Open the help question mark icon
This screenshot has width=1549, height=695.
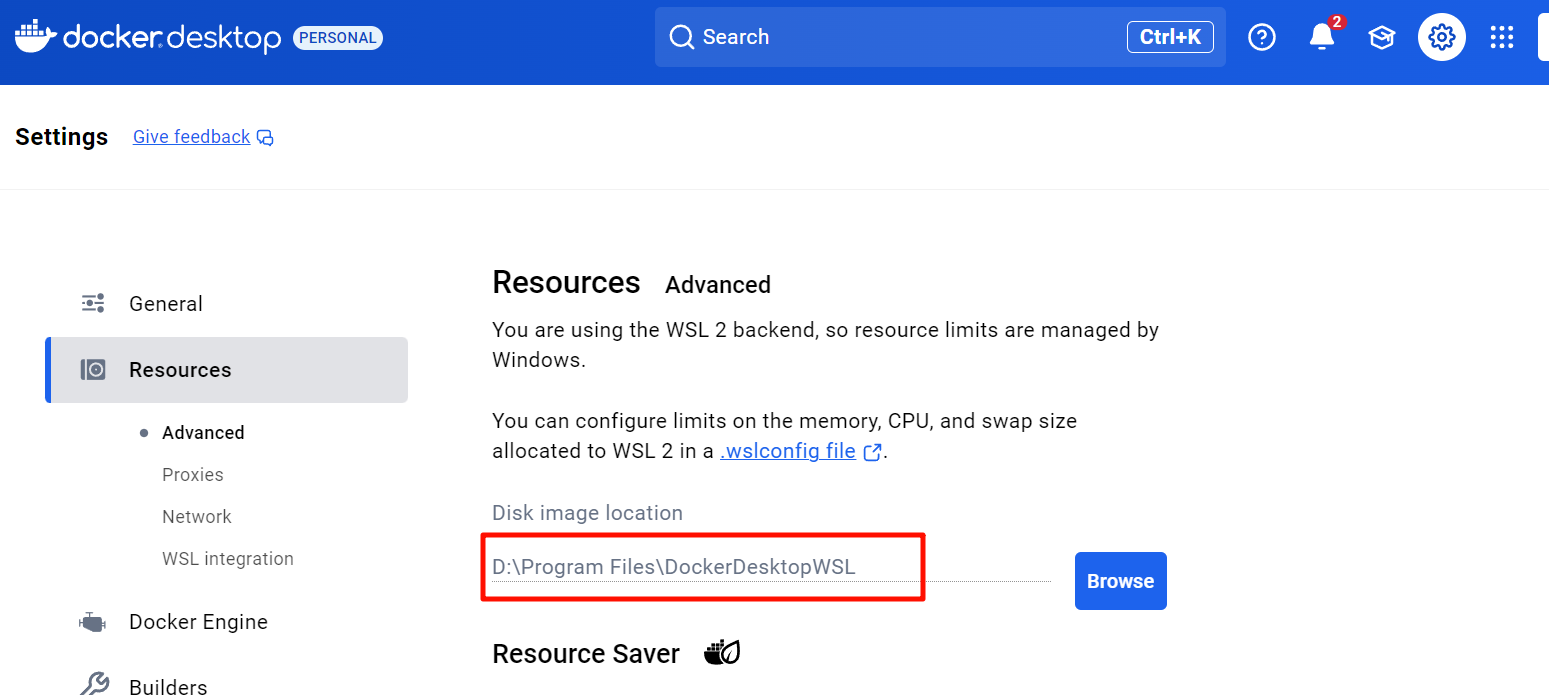[x=1262, y=37]
